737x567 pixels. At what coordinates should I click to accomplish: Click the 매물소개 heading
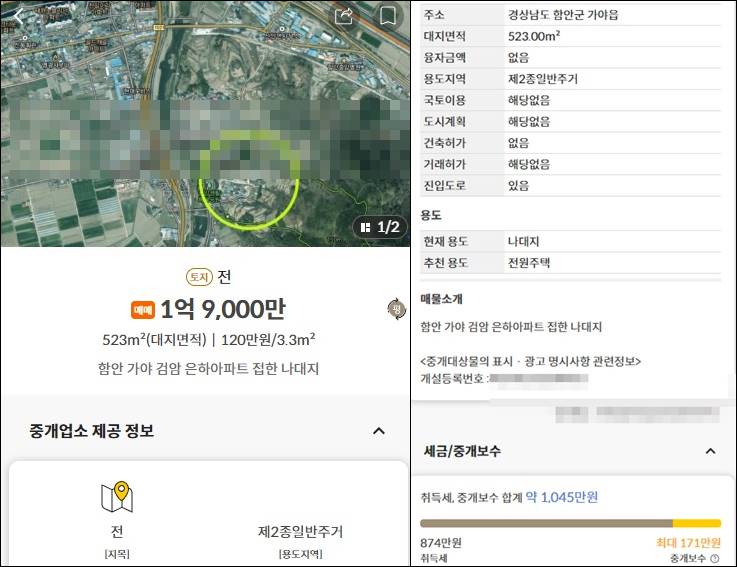pos(441,299)
